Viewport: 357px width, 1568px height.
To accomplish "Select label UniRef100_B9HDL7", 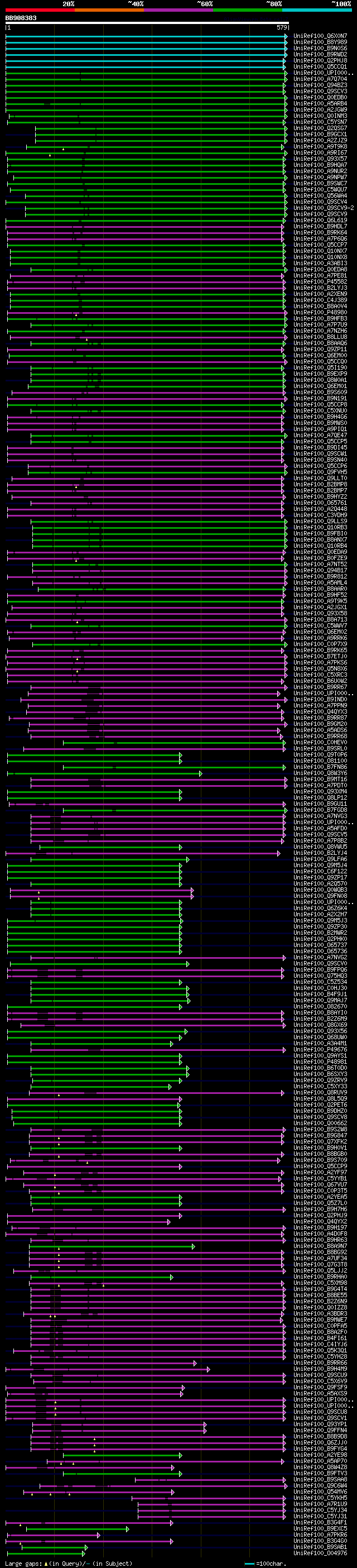I will click(x=321, y=227).
